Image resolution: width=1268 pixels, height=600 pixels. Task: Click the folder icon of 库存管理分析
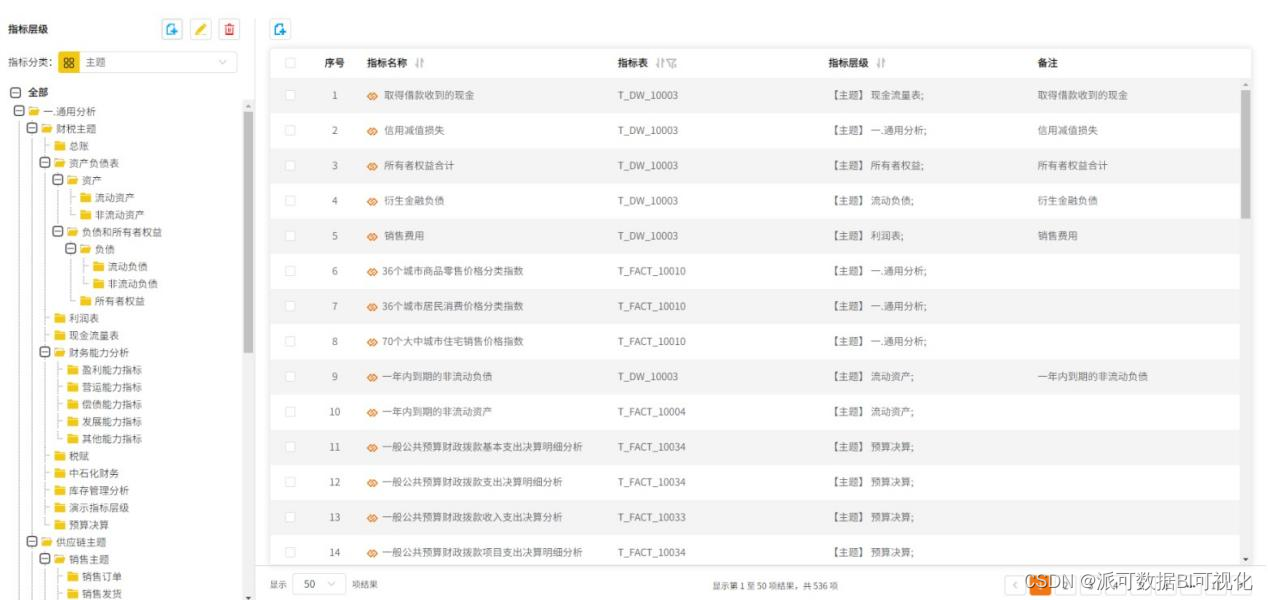click(x=60, y=490)
